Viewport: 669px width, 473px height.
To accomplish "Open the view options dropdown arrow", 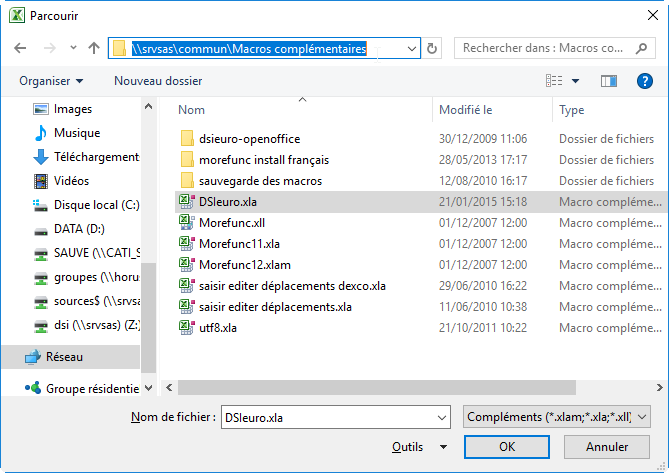I will (x=576, y=81).
